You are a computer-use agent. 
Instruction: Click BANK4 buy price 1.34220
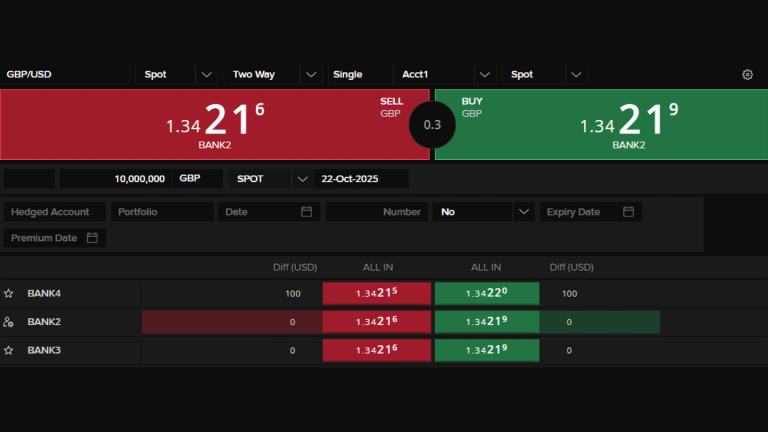click(487, 293)
